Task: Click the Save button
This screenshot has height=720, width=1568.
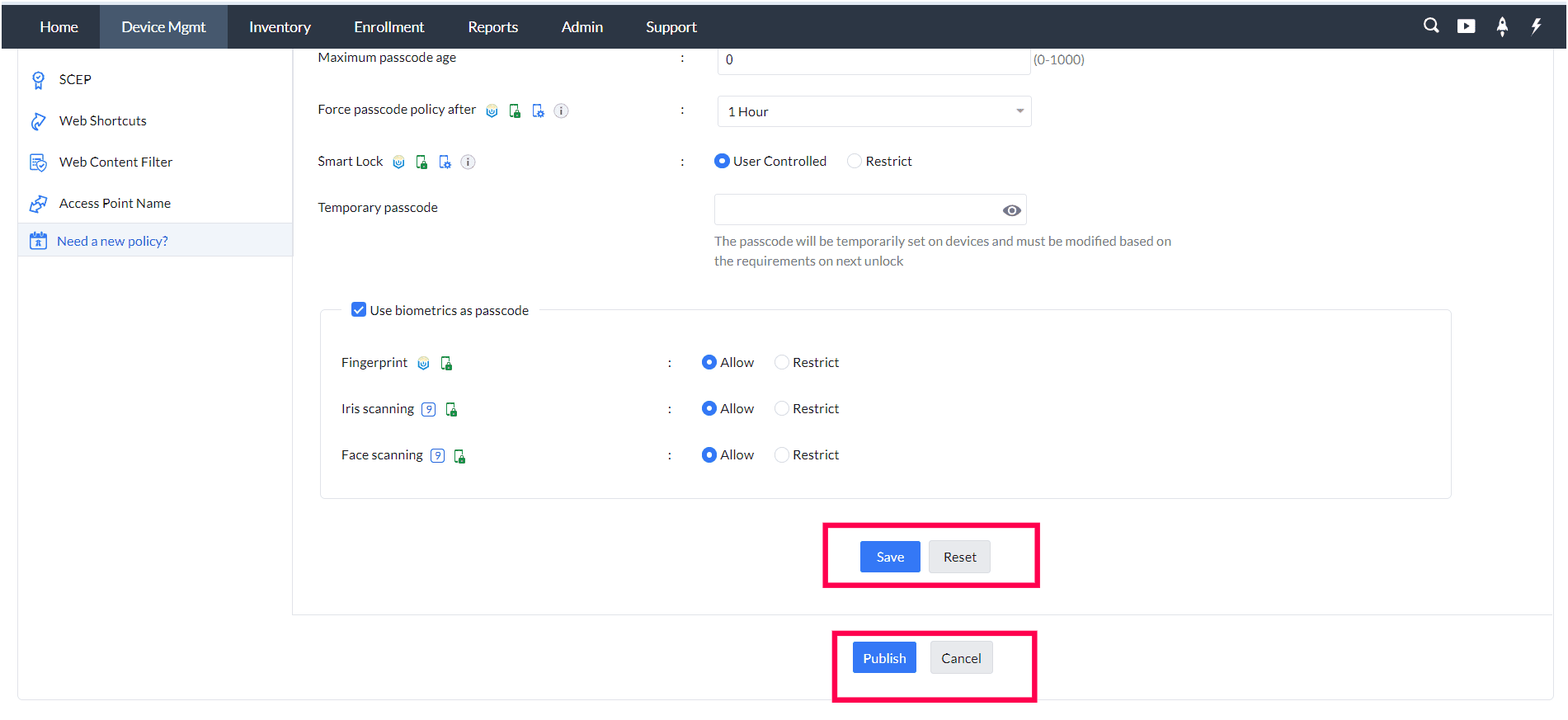Action: (x=890, y=557)
